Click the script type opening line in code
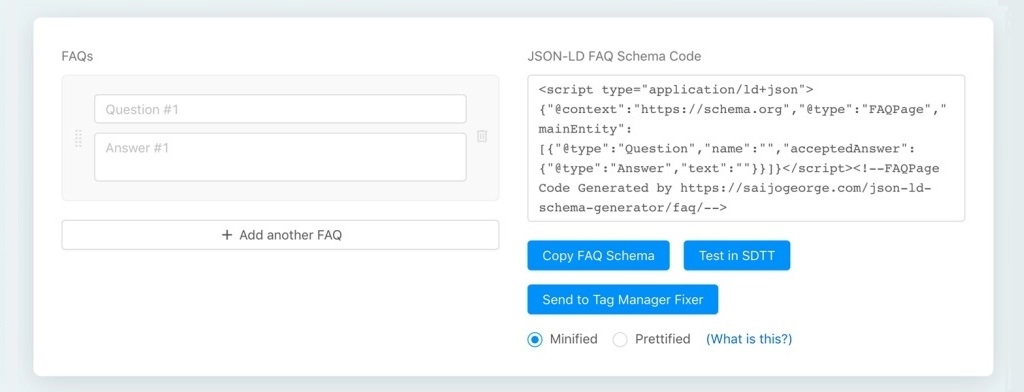The image size is (1024, 392). pos(675,90)
